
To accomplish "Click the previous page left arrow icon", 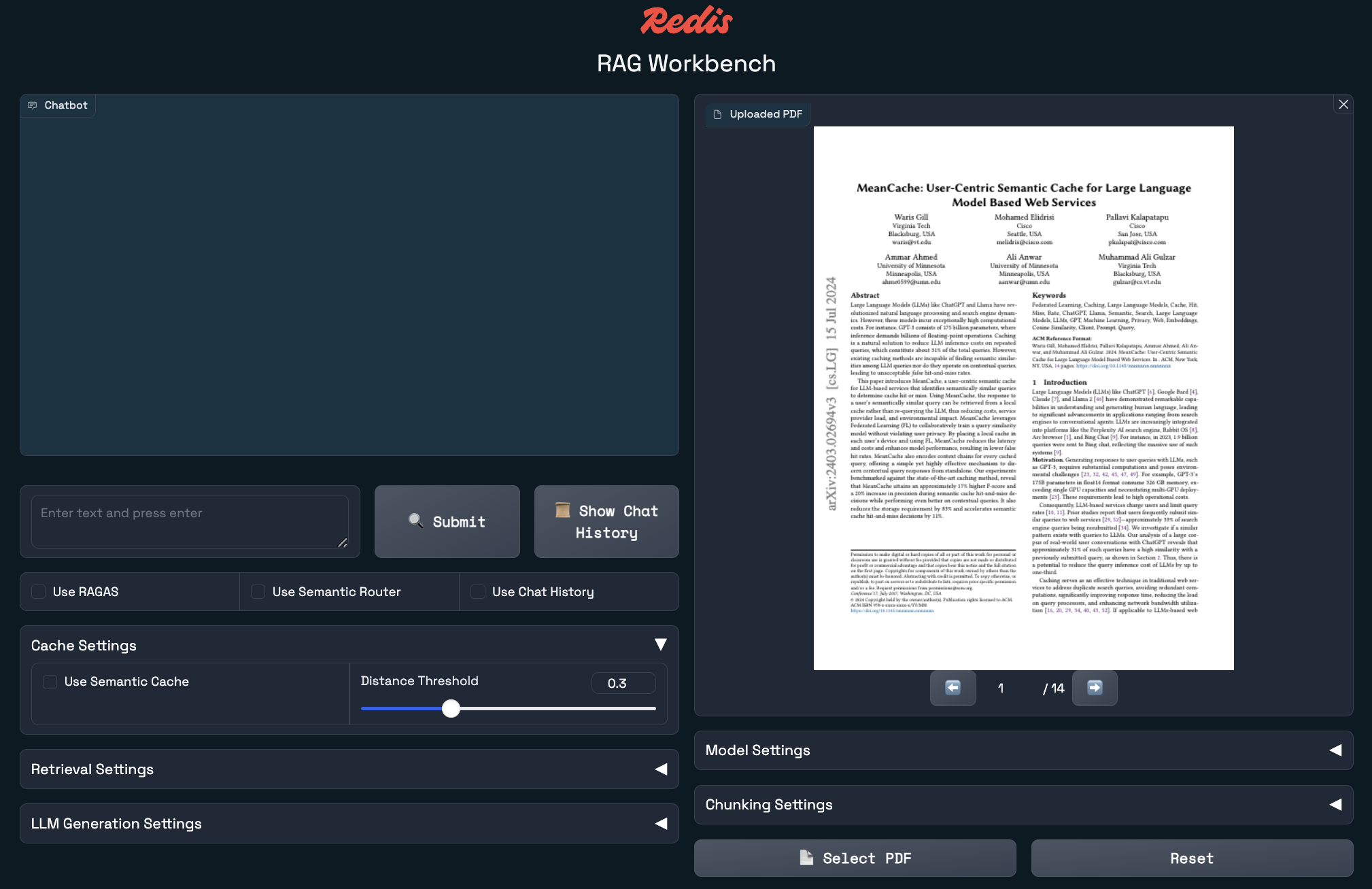I will (x=953, y=688).
